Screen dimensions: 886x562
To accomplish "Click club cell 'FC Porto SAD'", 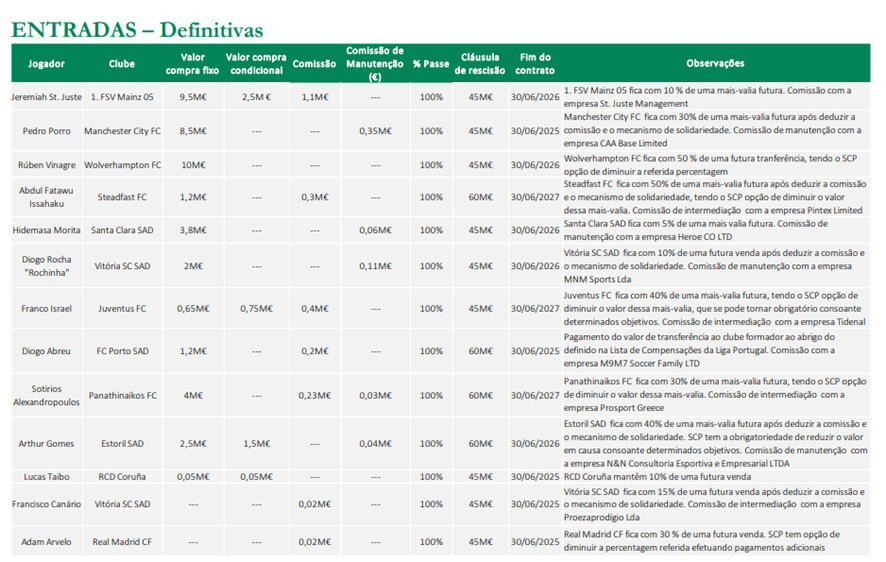I will click(122, 351).
